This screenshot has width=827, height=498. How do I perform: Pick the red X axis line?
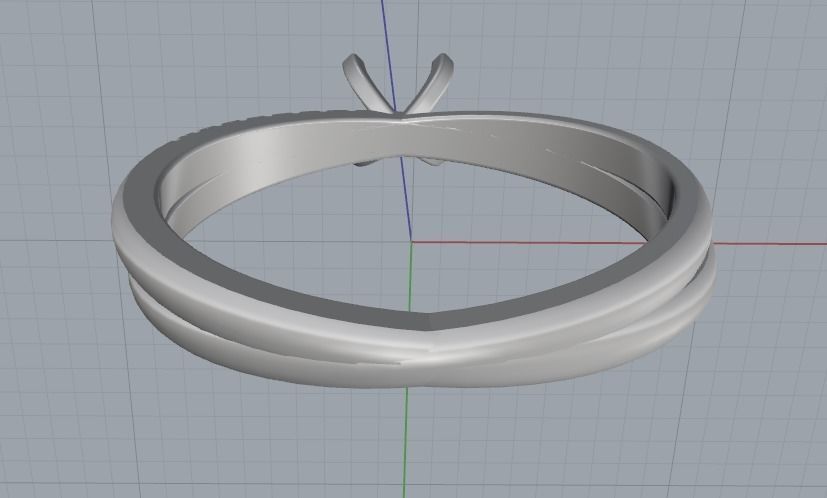click(617, 243)
